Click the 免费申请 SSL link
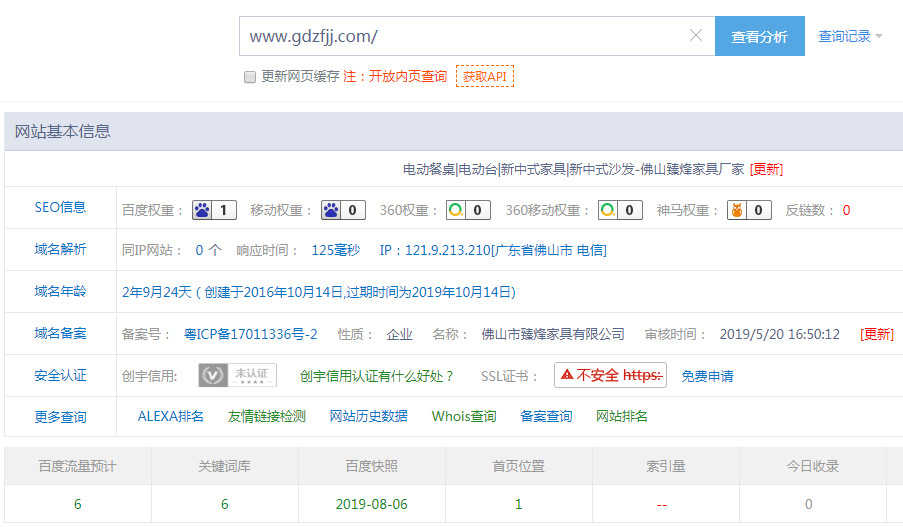 (x=707, y=376)
